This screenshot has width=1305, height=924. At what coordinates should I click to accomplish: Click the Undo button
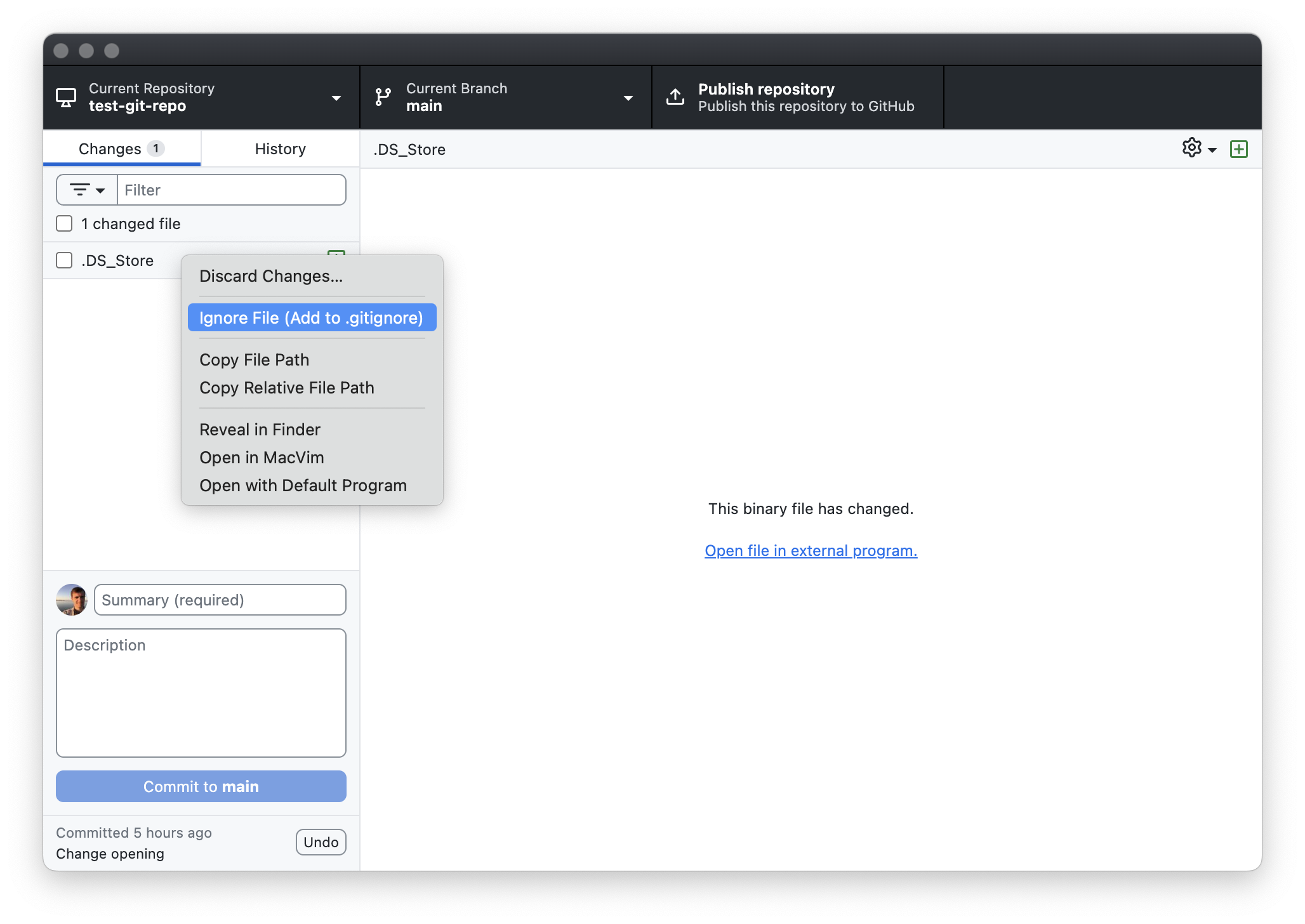pos(321,842)
